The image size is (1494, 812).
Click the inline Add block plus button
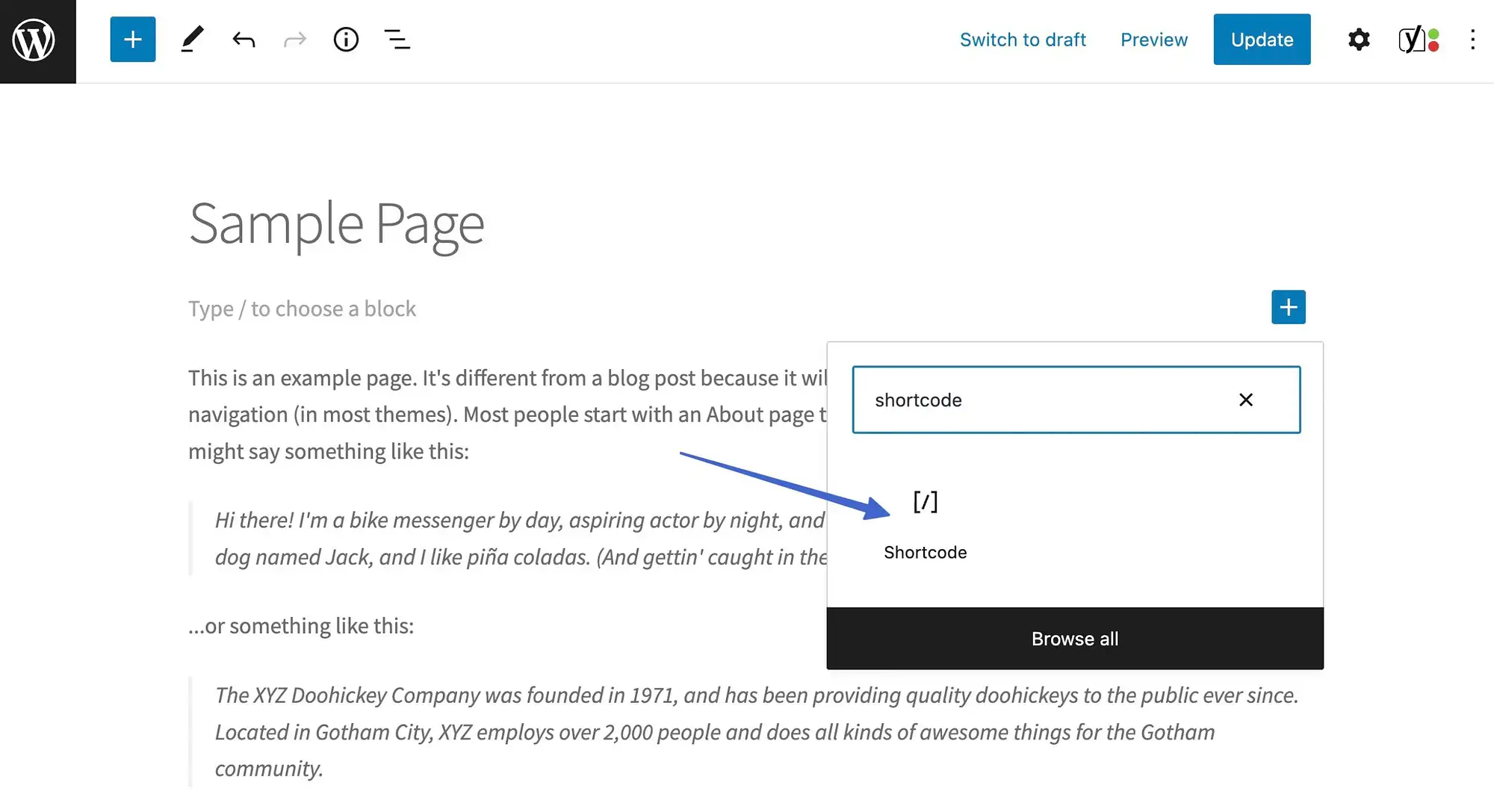point(1288,307)
